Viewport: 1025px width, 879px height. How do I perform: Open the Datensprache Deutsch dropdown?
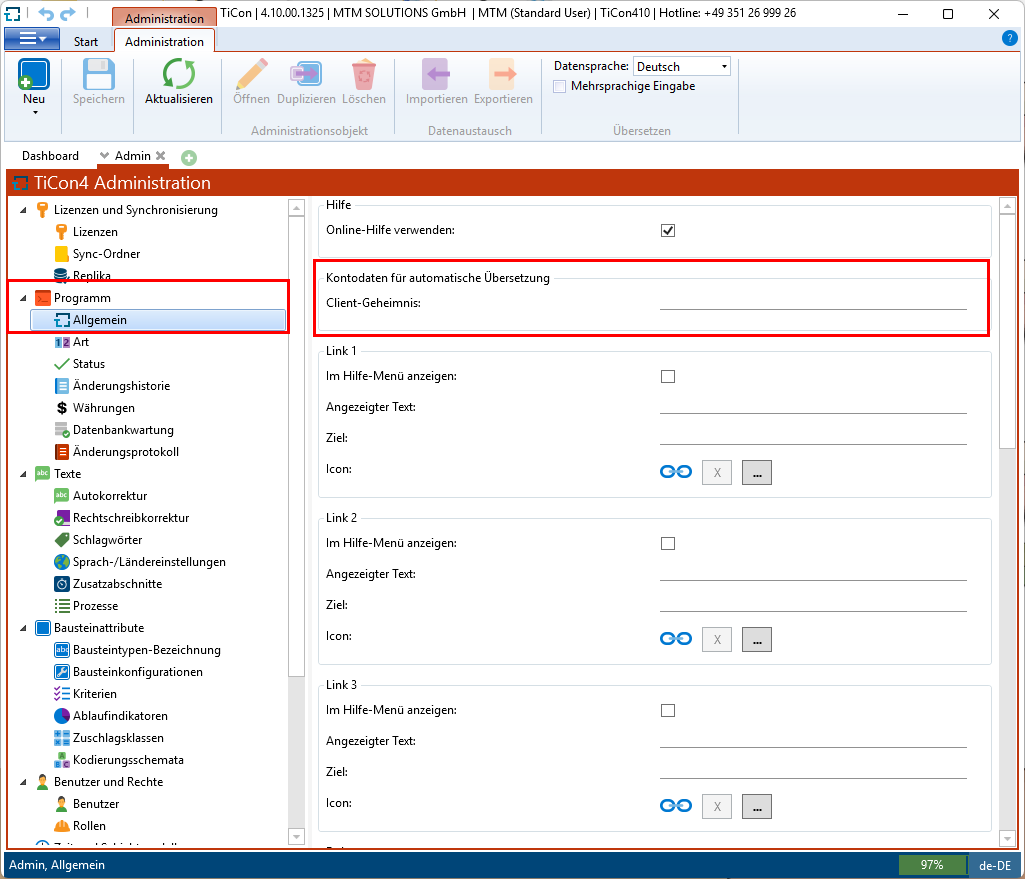(x=682, y=66)
